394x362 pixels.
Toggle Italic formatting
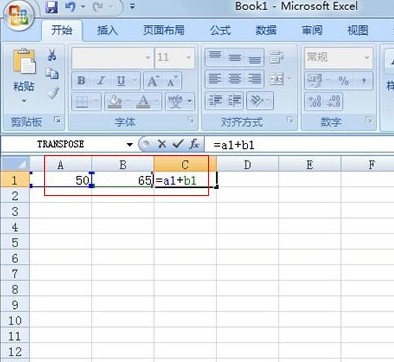click(x=101, y=81)
